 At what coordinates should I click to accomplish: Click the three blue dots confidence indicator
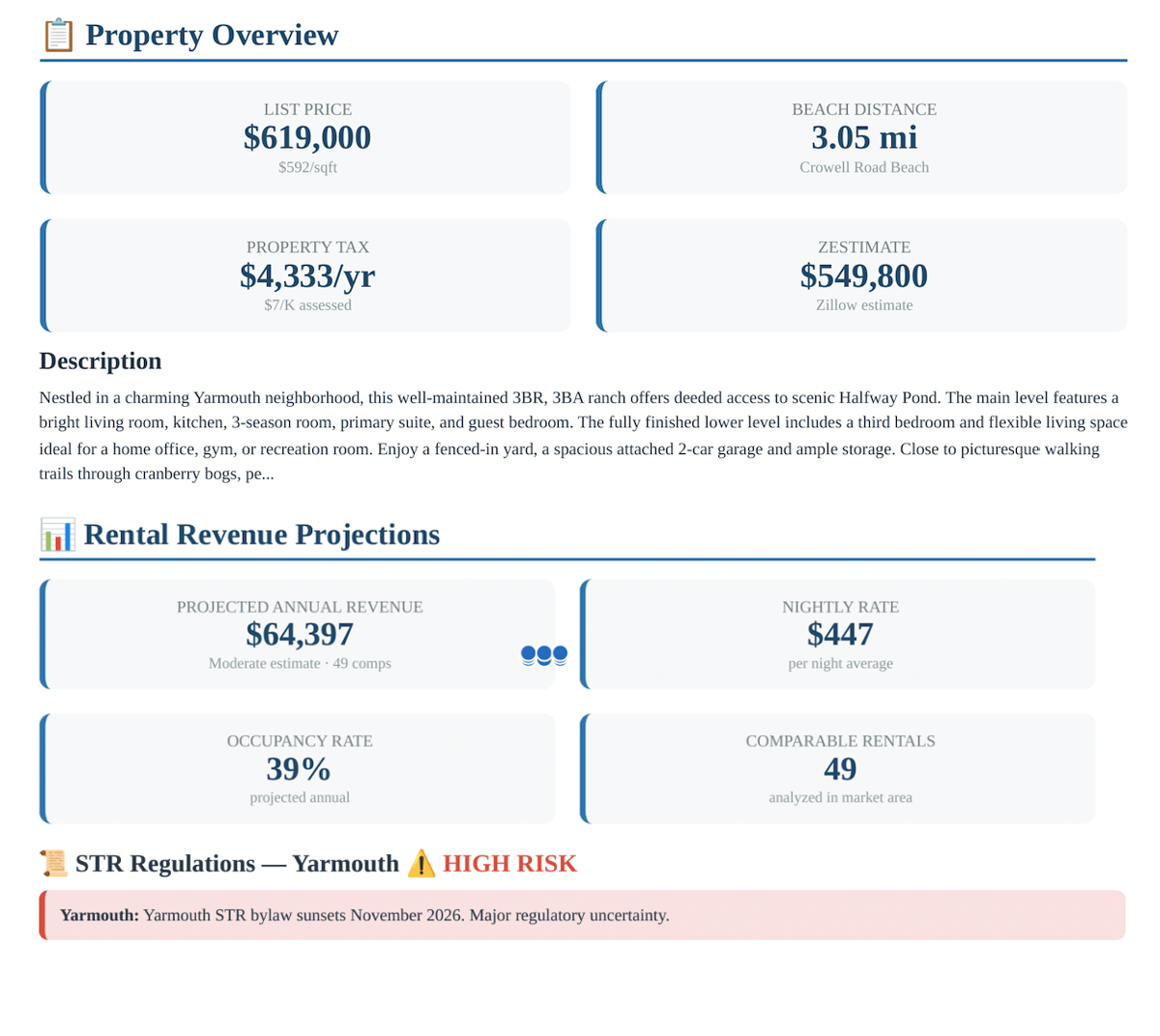coord(543,656)
